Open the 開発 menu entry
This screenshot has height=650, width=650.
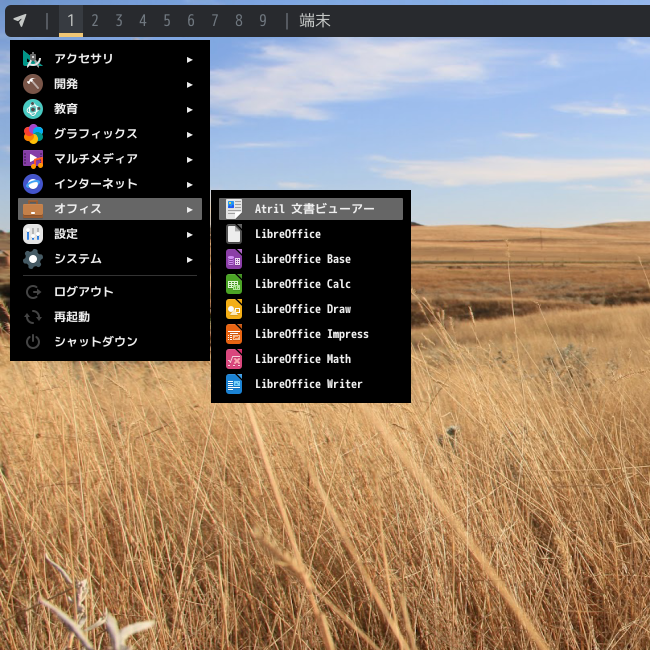(x=110, y=84)
